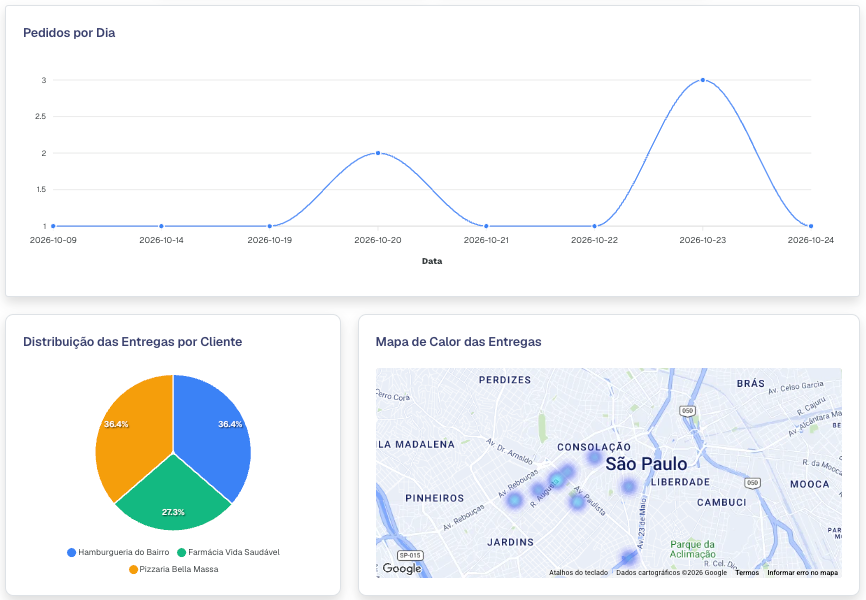Toggle Farmácia Vida Saudável legend item
The height and width of the screenshot is (600, 866).
[228, 552]
